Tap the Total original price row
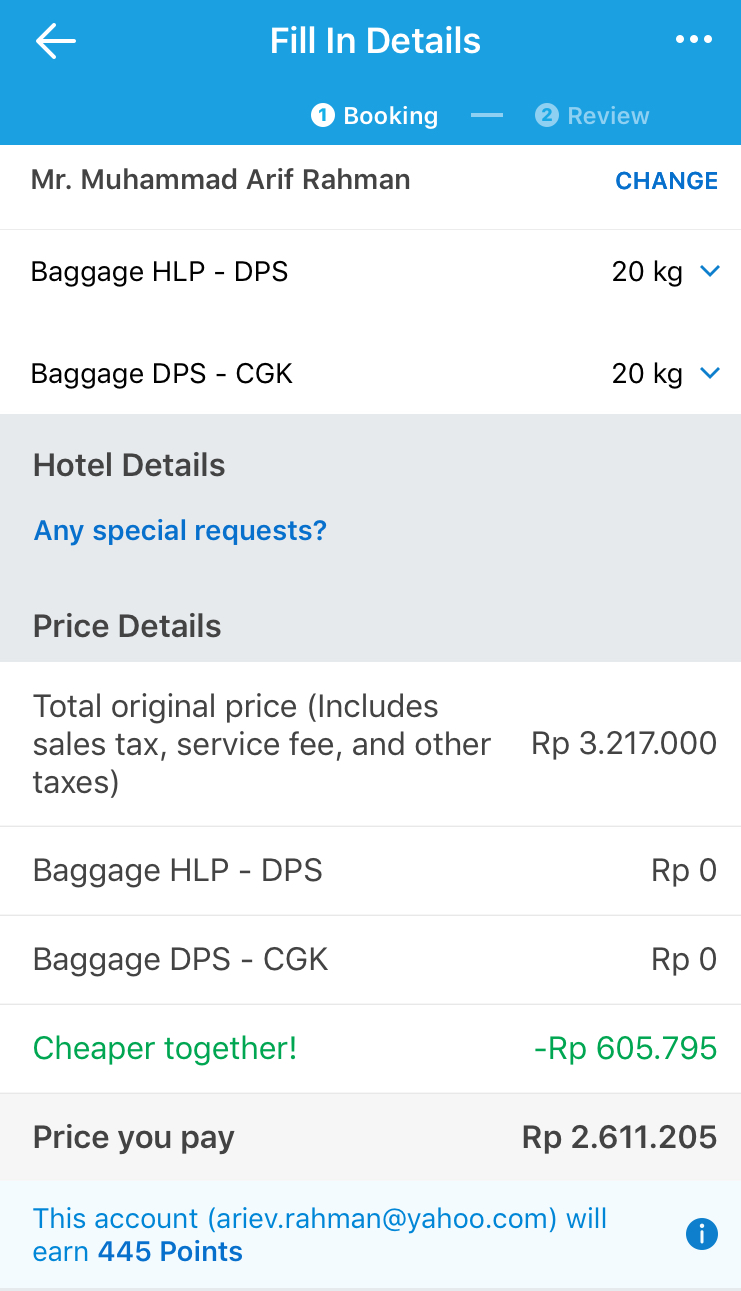This screenshot has height=1291, width=741. pyautogui.click(x=370, y=744)
